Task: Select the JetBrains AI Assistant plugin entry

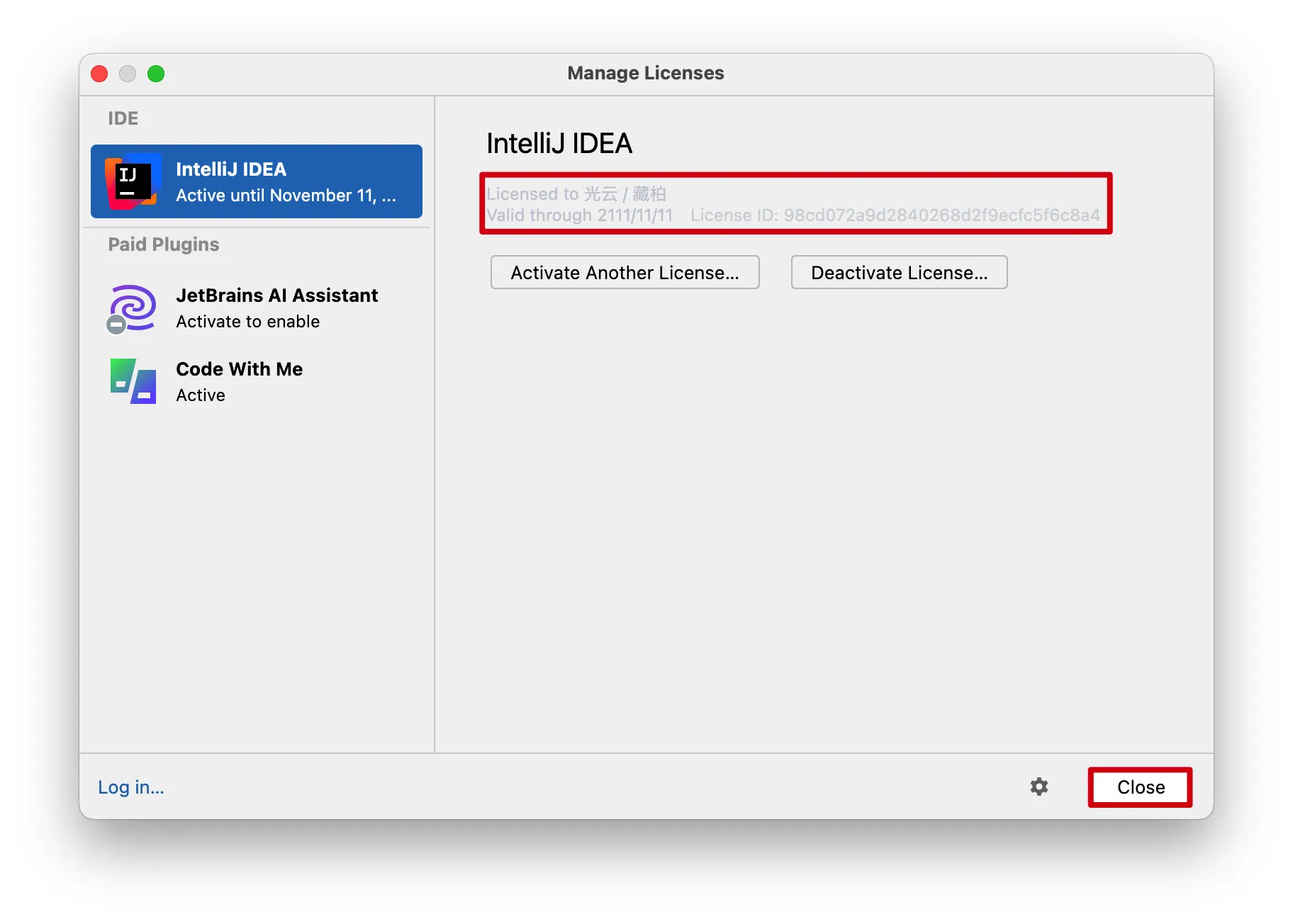Action: coord(276,295)
